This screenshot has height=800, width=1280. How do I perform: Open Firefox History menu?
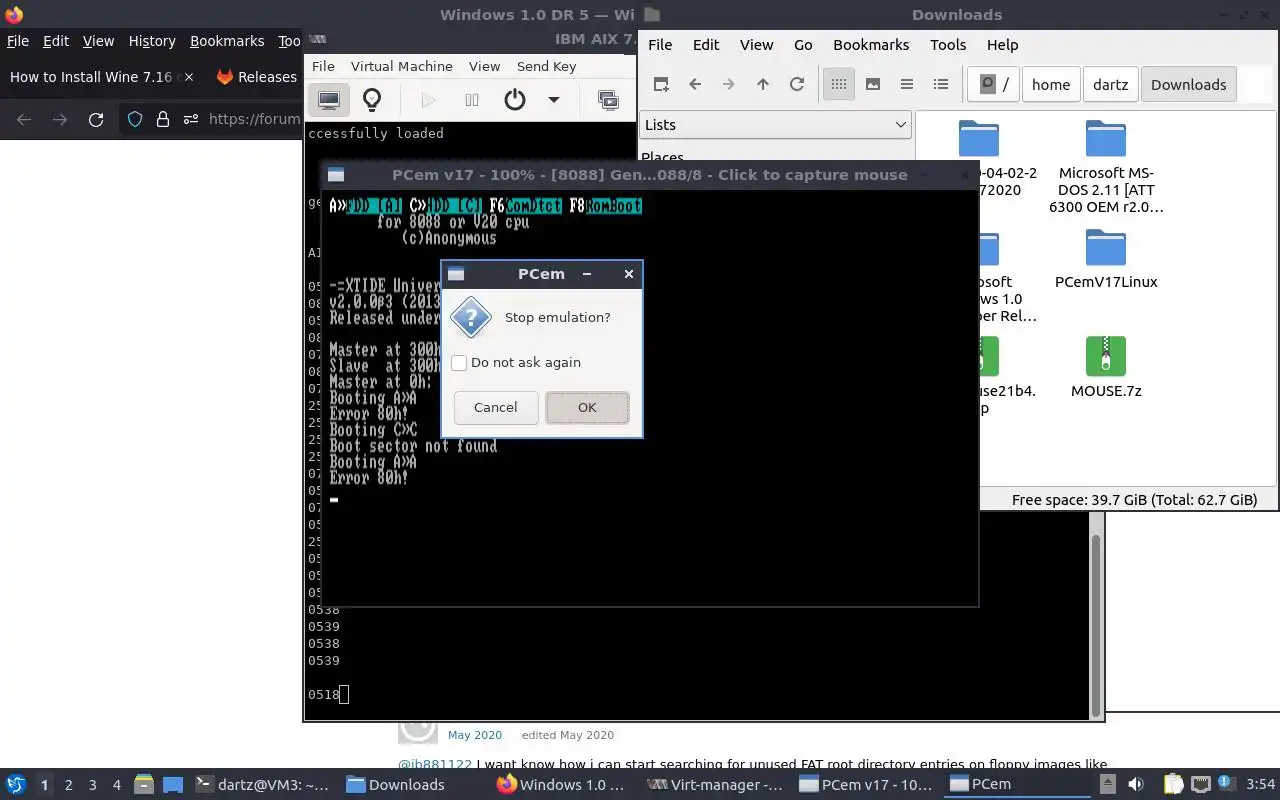click(152, 41)
